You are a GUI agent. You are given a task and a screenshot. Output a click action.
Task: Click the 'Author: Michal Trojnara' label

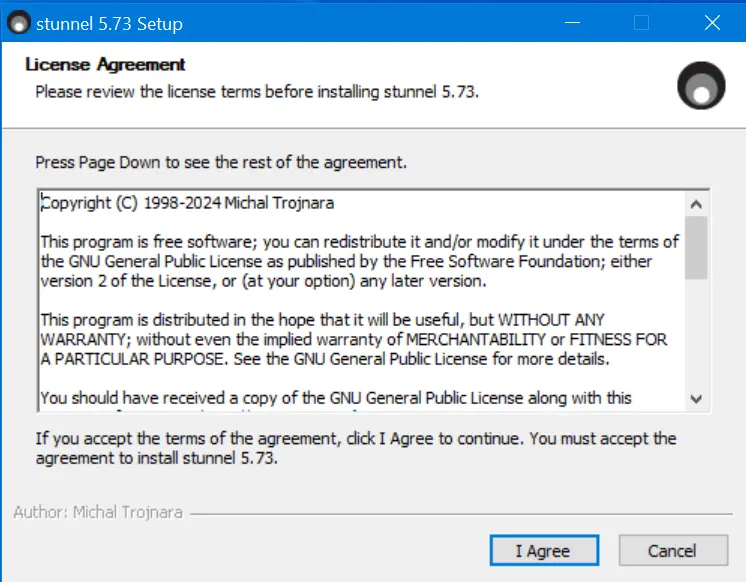(98, 512)
